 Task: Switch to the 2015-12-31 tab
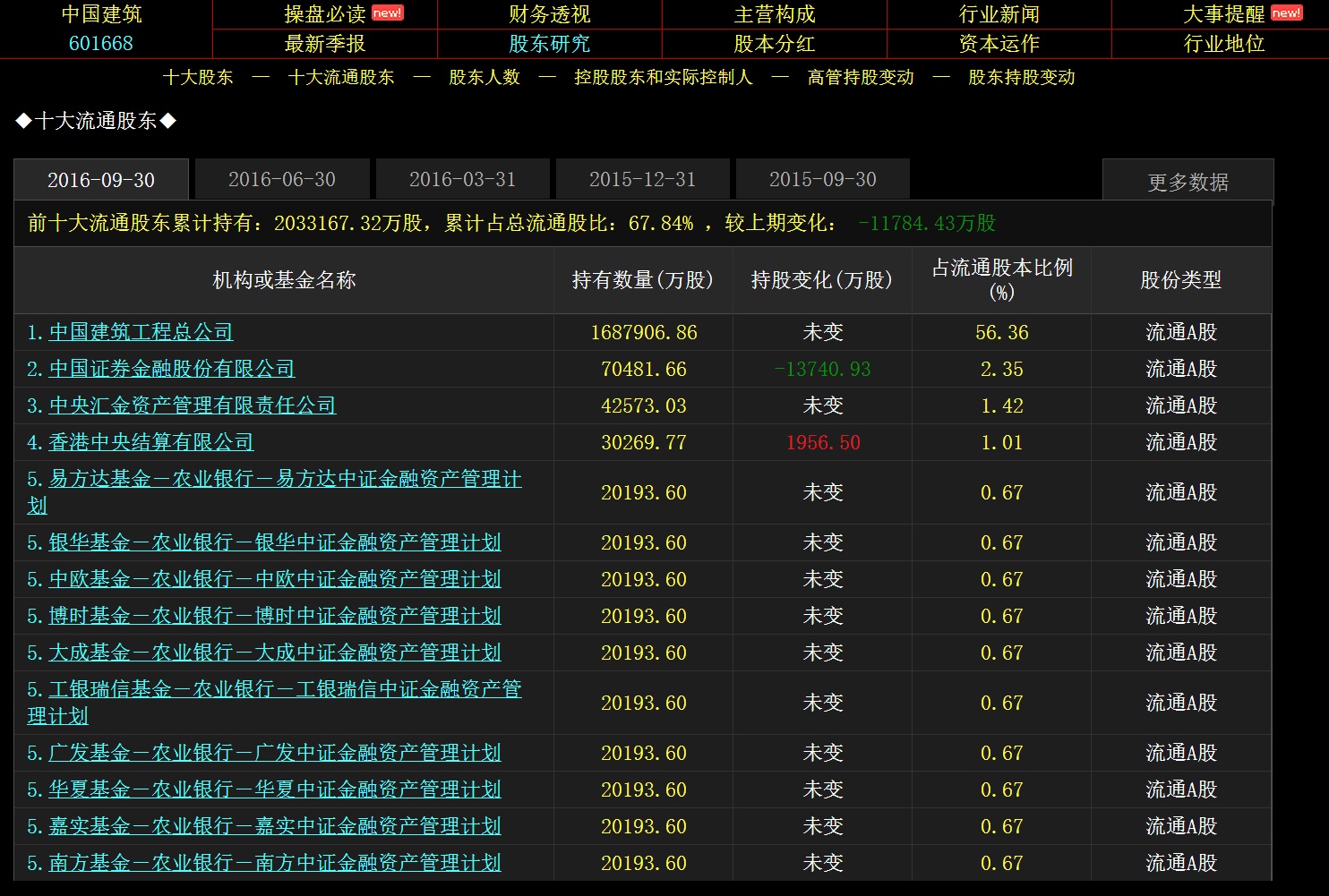click(642, 179)
